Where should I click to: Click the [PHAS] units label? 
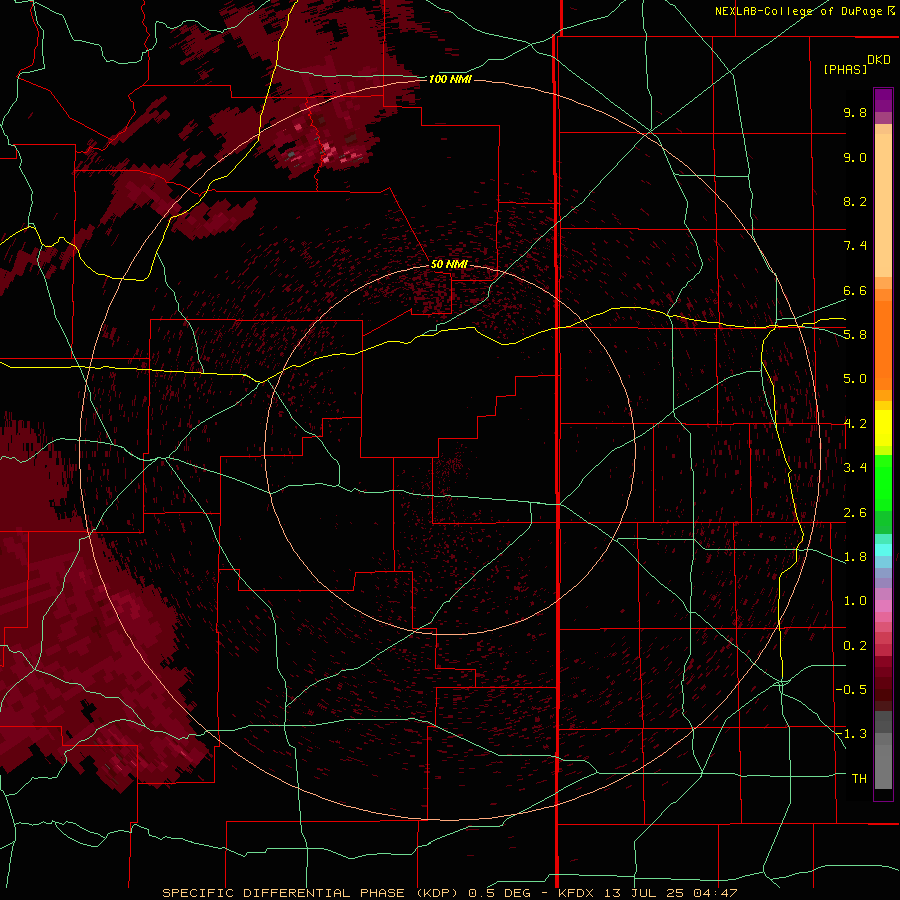click(x=845, y=69)
